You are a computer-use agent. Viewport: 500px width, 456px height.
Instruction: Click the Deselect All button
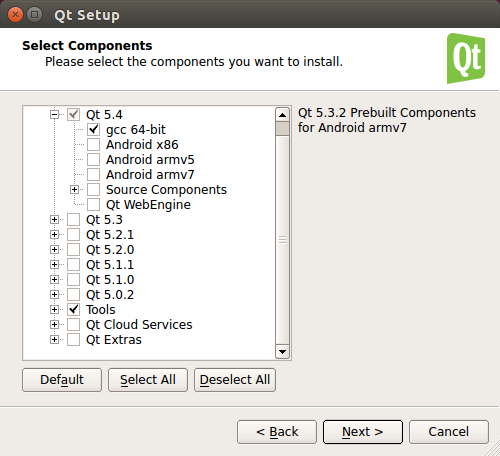235,380
